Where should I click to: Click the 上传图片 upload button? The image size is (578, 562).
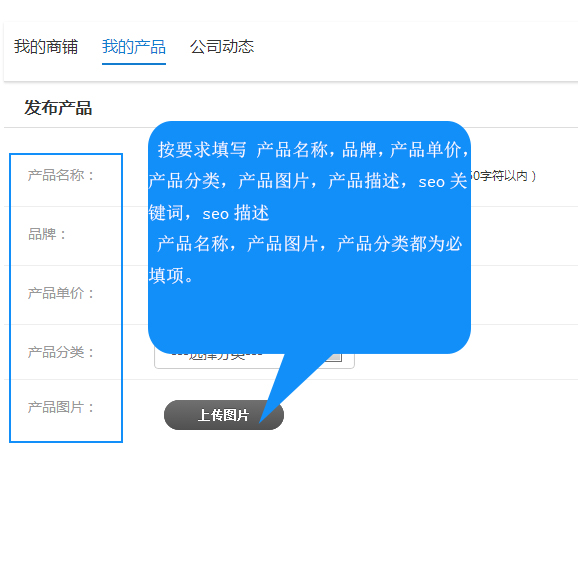tap(224, 415)
